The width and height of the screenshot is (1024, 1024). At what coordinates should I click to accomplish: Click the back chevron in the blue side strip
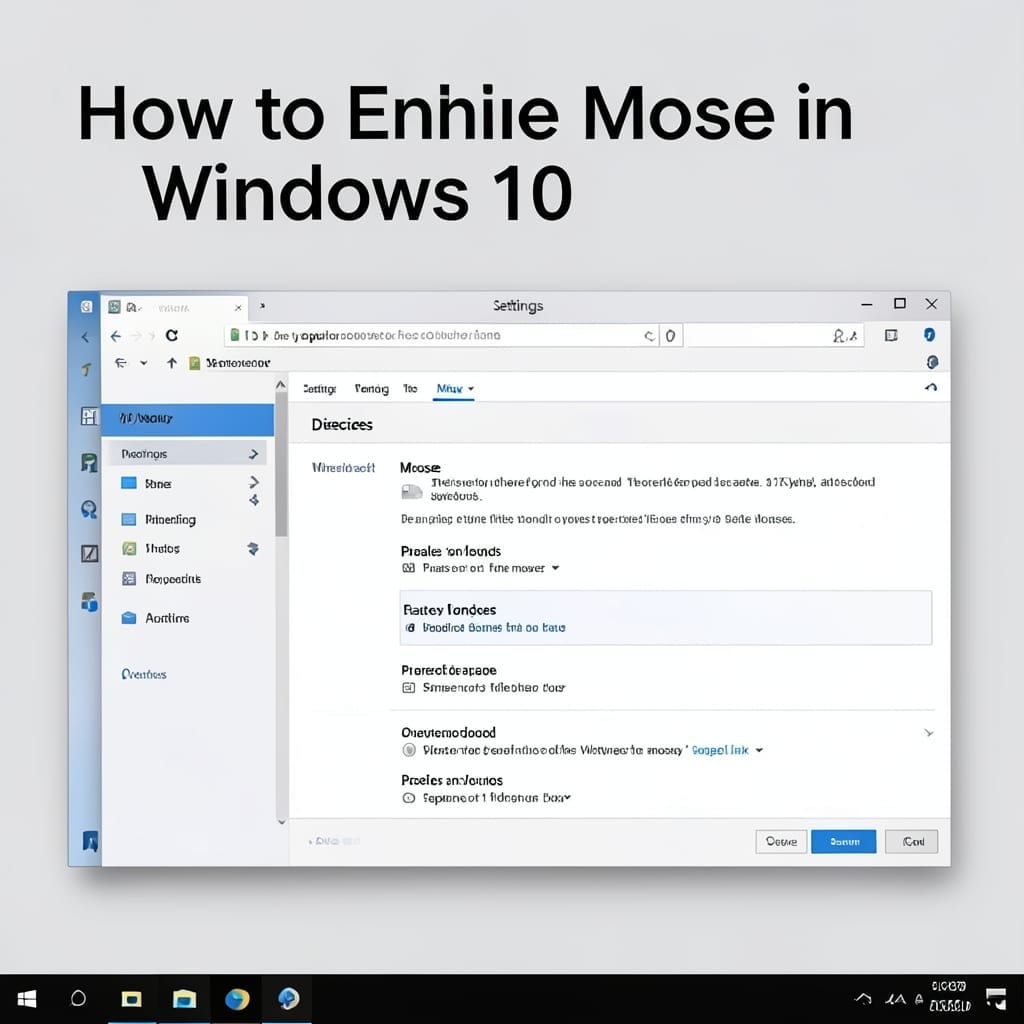point(85,337)
